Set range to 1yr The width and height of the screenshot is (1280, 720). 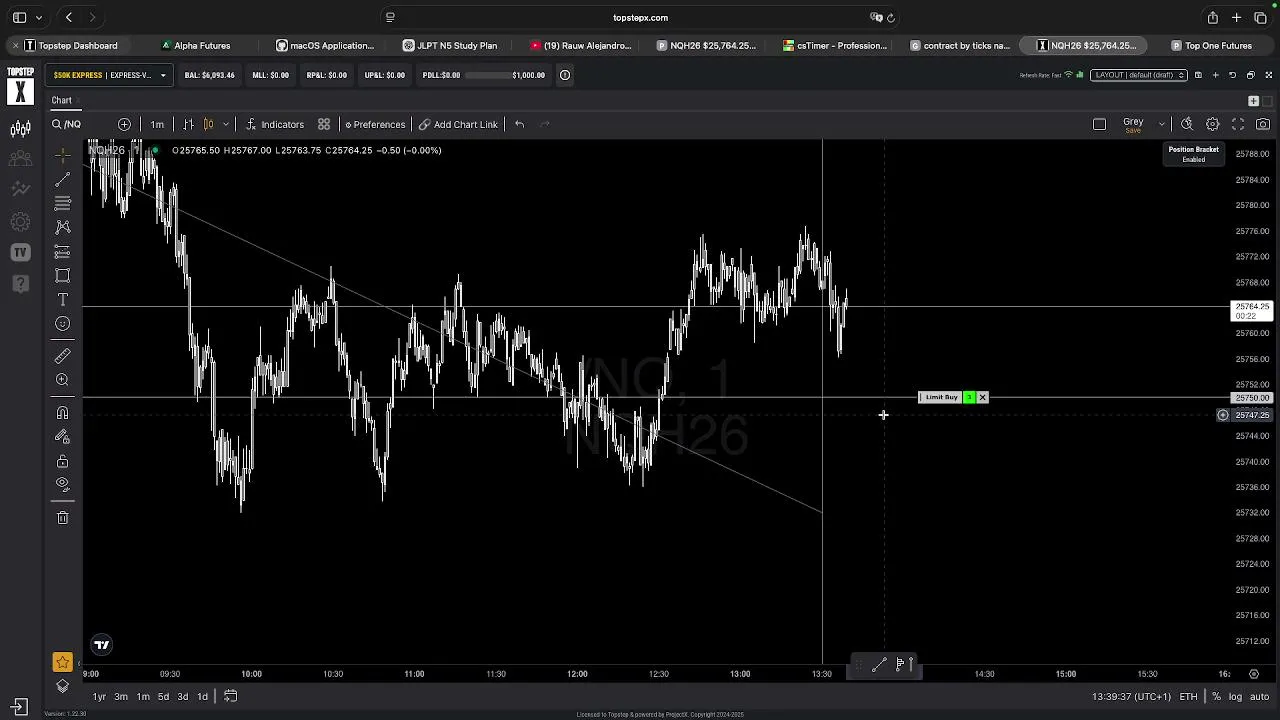pos(99,696)
